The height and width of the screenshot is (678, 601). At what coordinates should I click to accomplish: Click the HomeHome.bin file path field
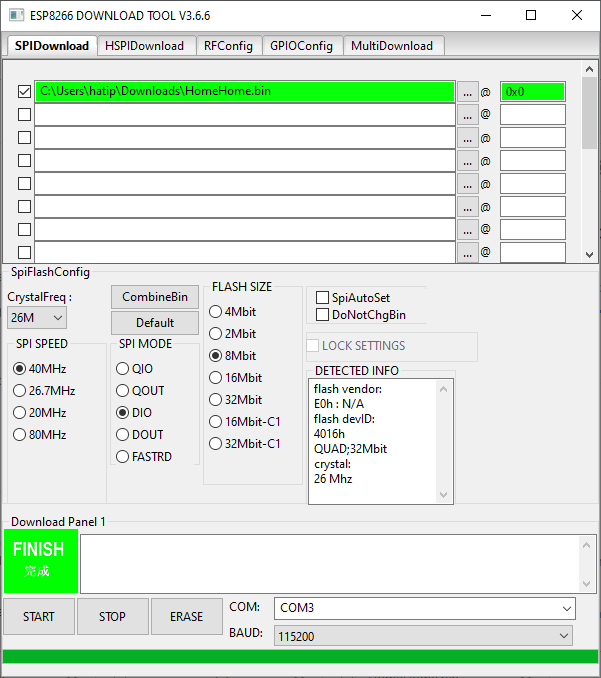245,91
